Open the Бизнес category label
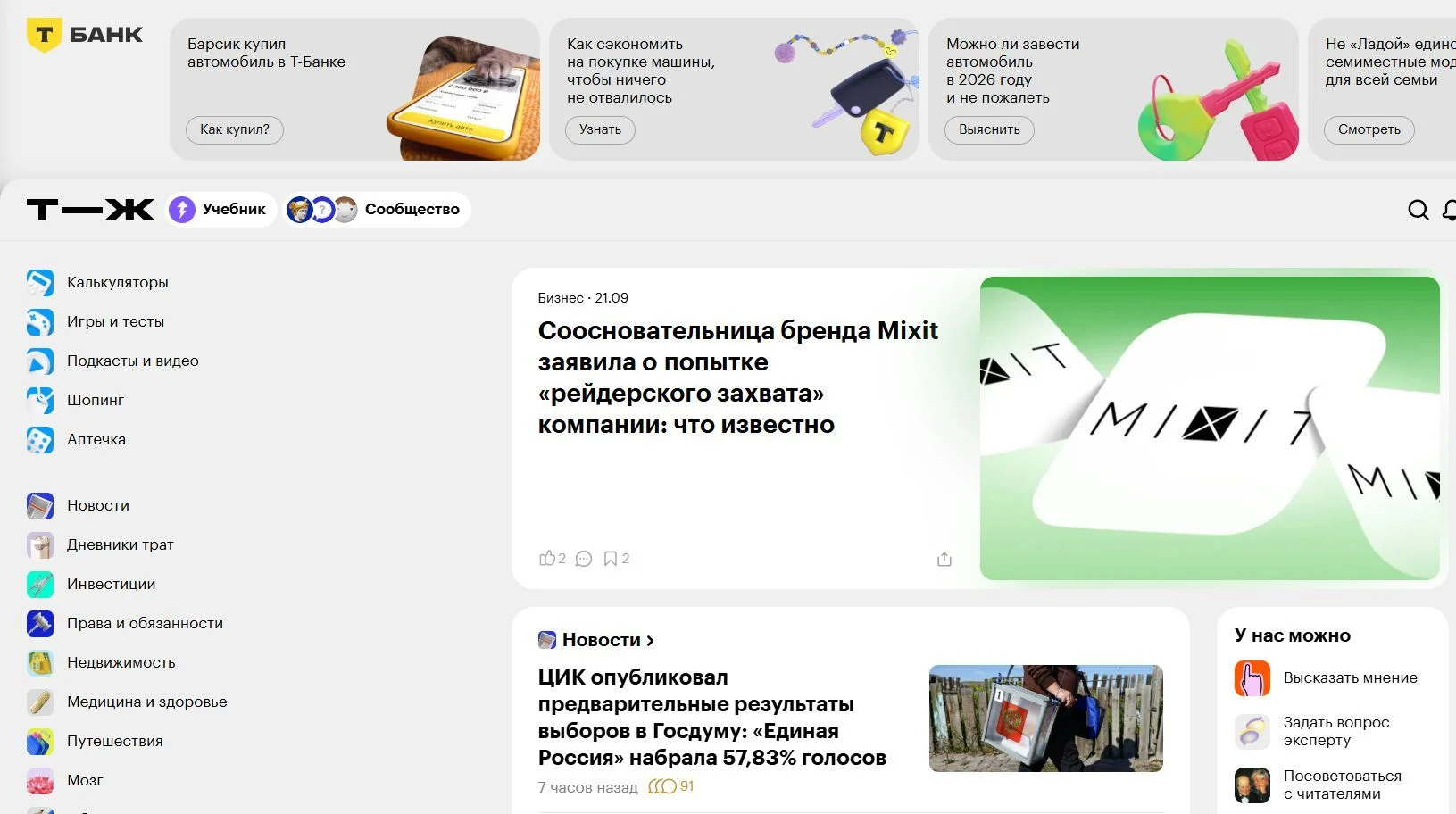 click(561, 298)
